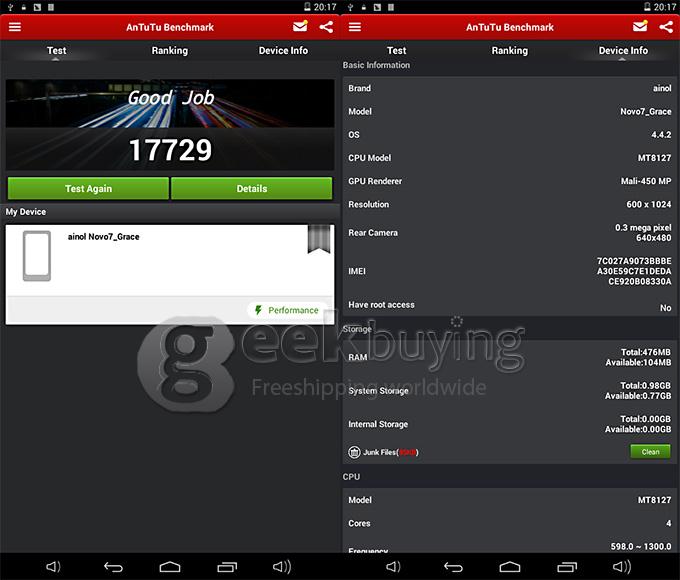Switch to Ranking tab on left screen
This screenshot has height=580, width=680.
pyautogui.click(x=170, y=51)
